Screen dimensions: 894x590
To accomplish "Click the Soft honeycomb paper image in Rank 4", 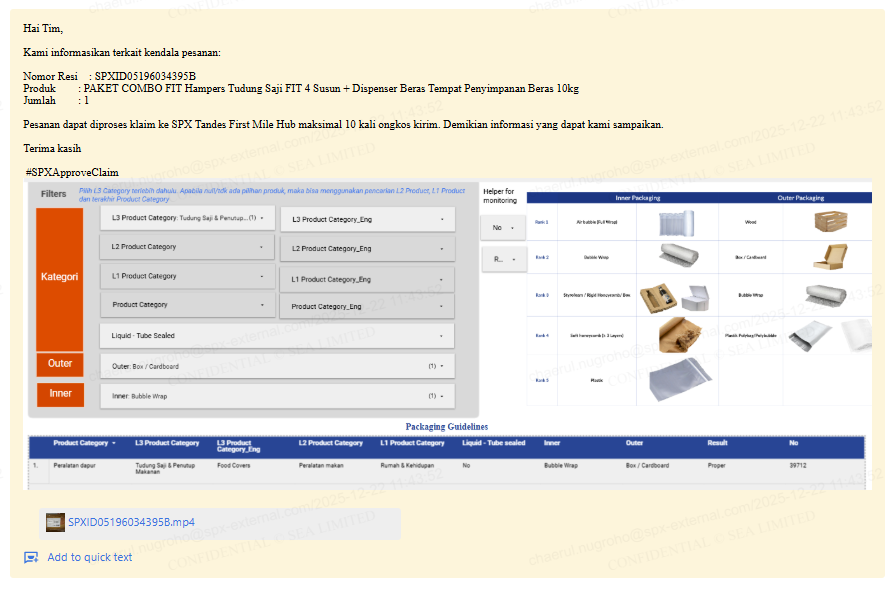I will (680, 335).
